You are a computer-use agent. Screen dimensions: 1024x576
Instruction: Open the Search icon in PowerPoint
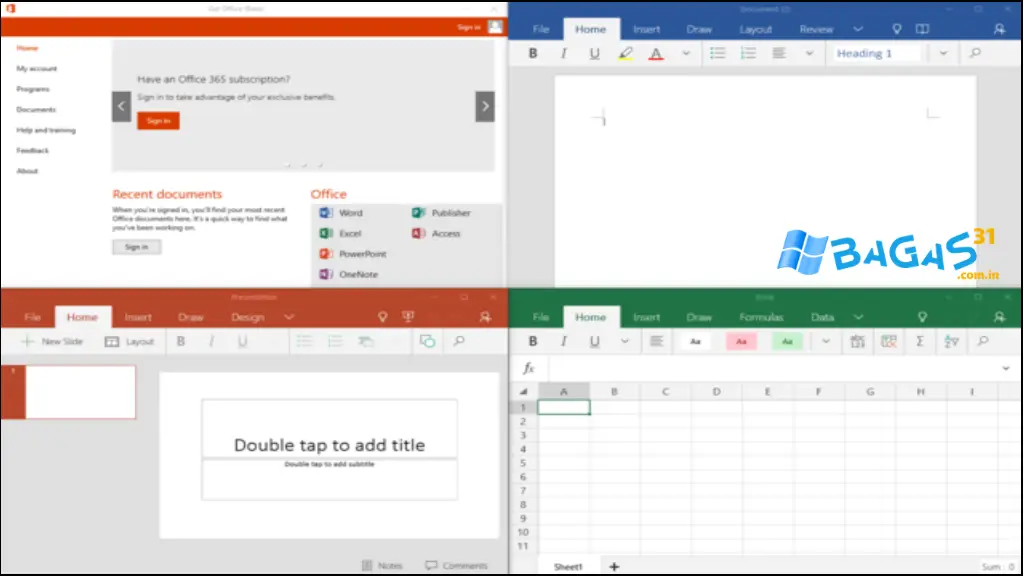[x=459, y=340]
